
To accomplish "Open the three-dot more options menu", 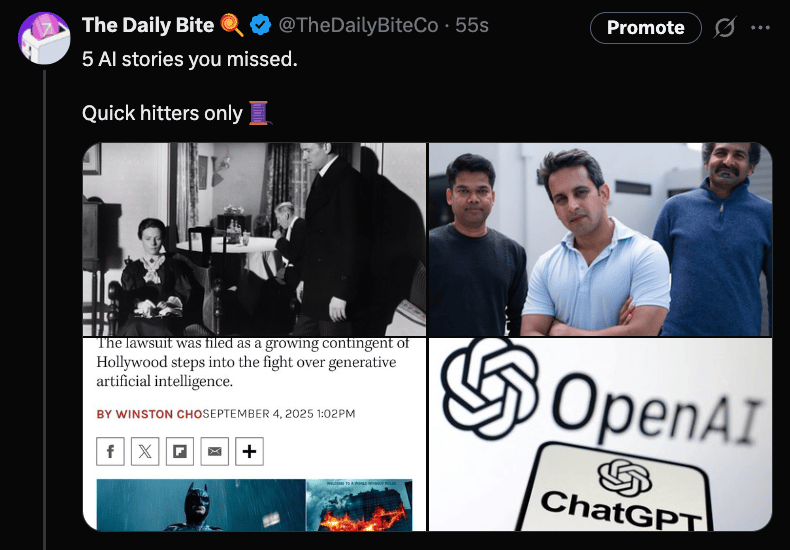I will click(x=760, y=27).
